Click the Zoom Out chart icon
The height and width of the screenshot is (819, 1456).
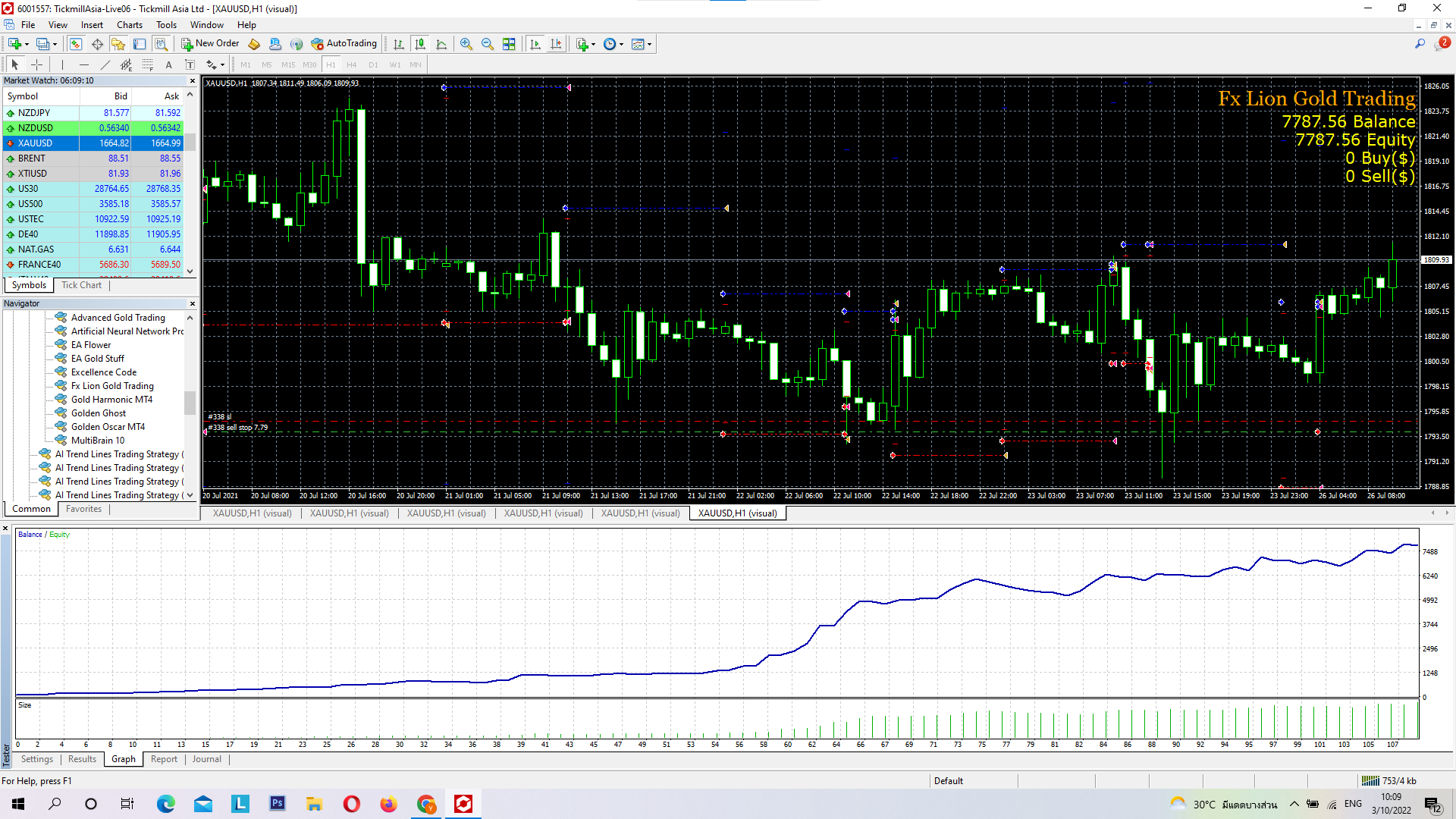(488, 44)
